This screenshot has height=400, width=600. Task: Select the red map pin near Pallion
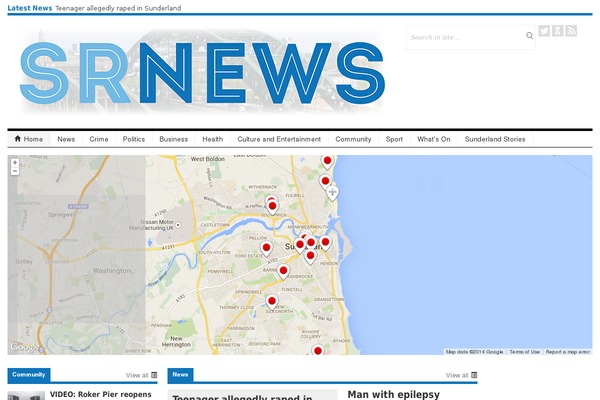266,249
